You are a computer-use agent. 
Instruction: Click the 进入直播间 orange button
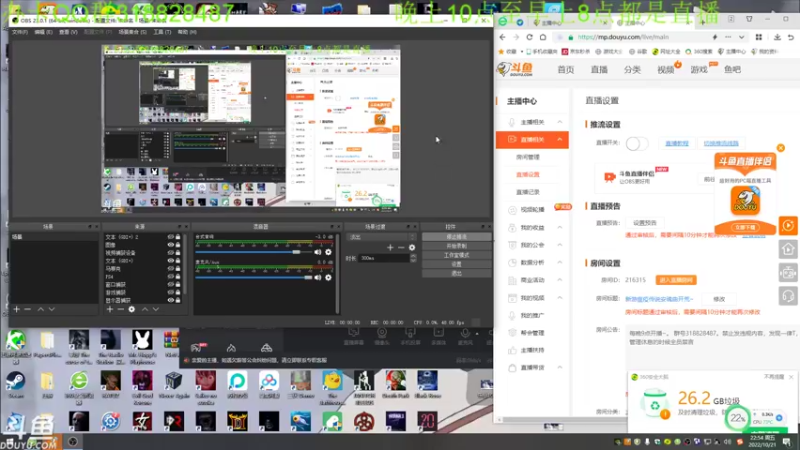coord(676,280)
